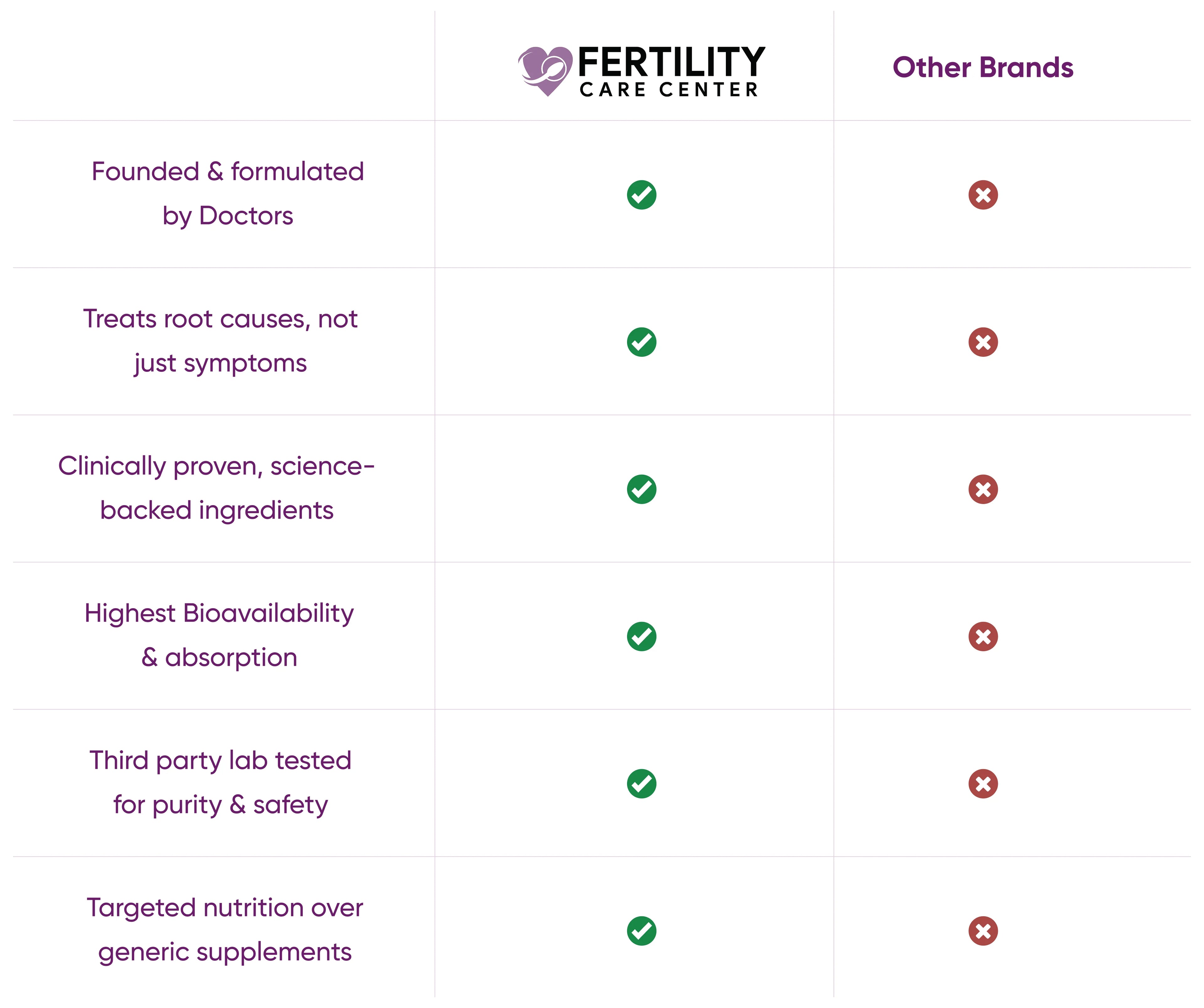Click green checkmark for Targeted nutrition row
The image size is (1204, 1008).
click(x=642, y=931)
